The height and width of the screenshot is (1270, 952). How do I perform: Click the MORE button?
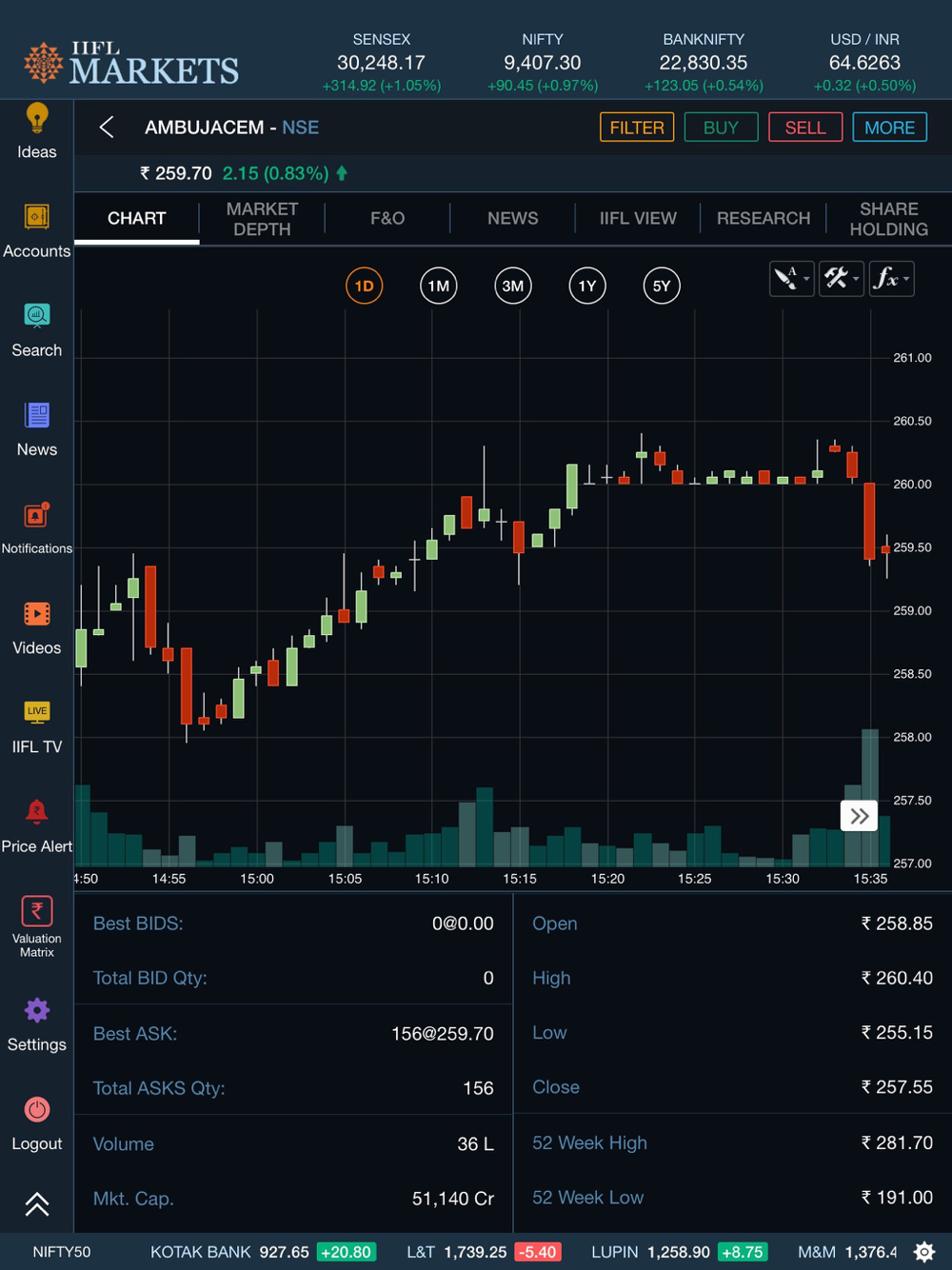tap(889, 128)
